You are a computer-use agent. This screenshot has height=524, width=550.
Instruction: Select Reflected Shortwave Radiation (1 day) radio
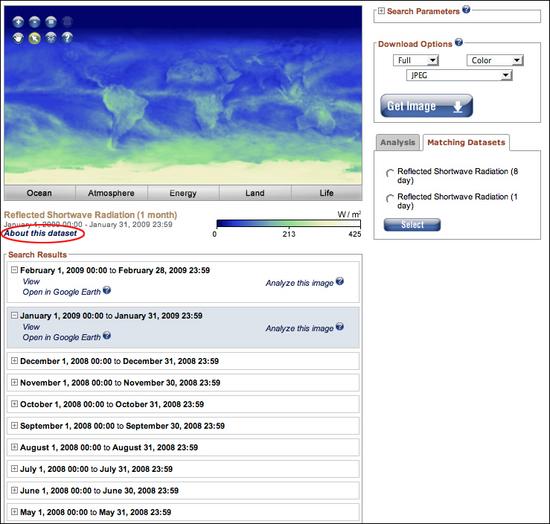390,199
